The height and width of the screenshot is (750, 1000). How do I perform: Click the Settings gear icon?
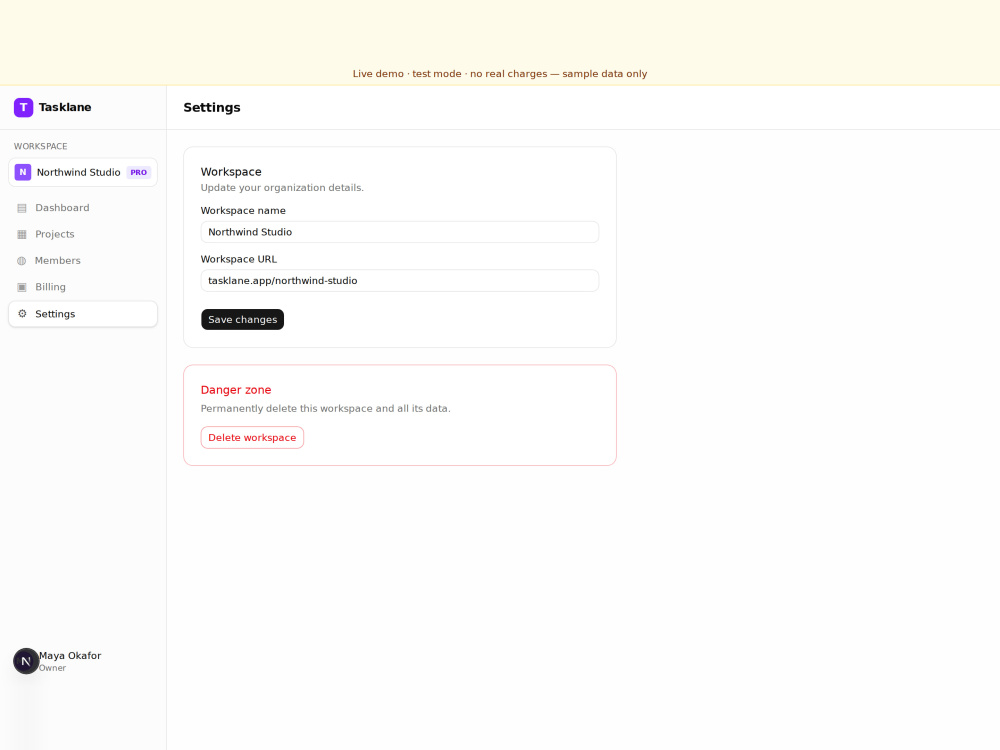point(22,314)
